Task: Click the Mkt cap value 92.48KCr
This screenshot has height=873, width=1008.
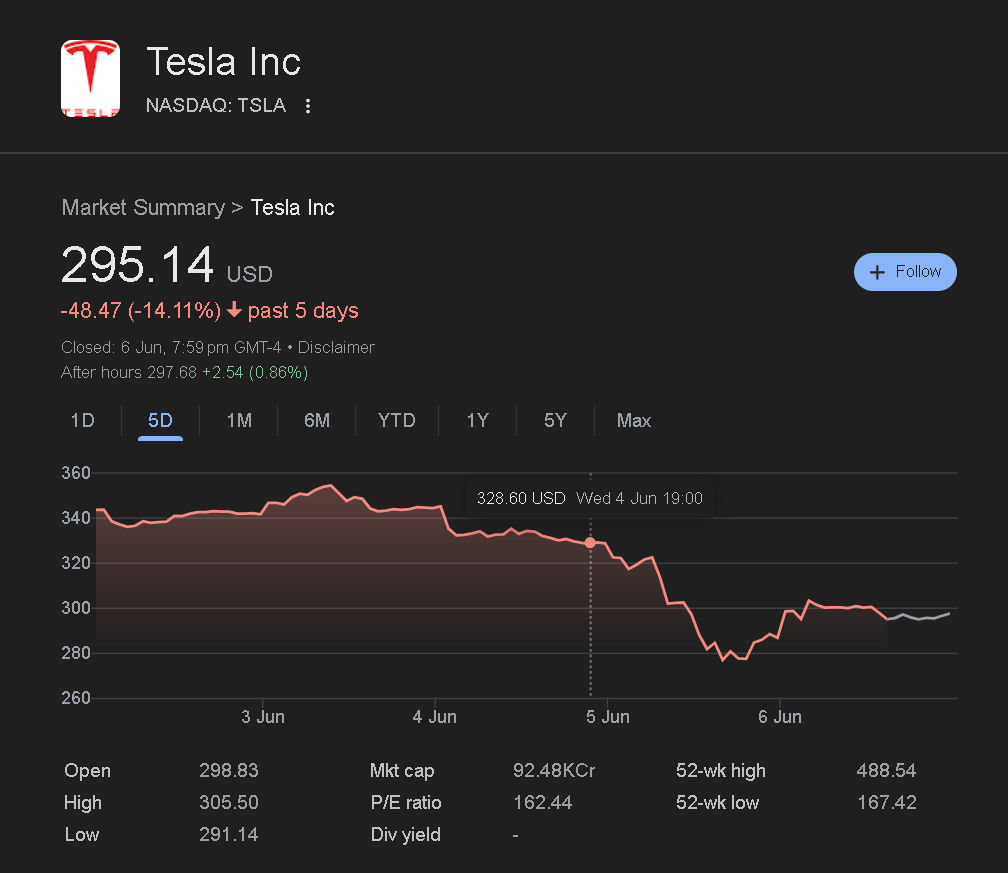Action: pos(554,770)
